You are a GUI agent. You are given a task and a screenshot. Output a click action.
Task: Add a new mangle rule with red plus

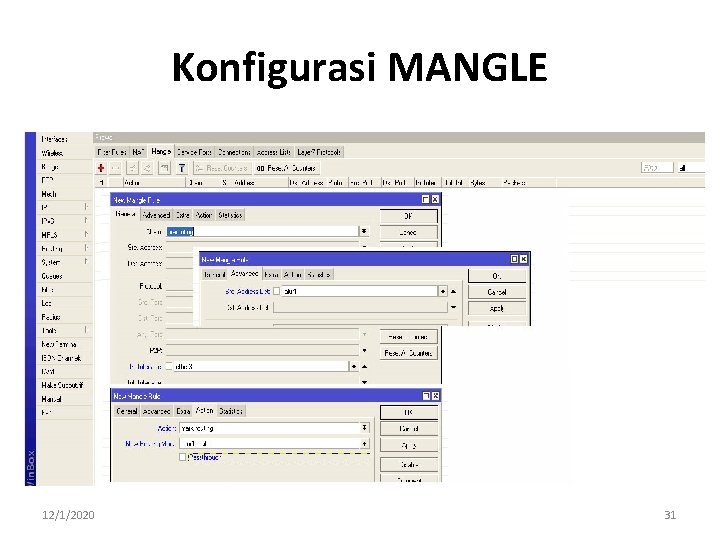(101, 168)
